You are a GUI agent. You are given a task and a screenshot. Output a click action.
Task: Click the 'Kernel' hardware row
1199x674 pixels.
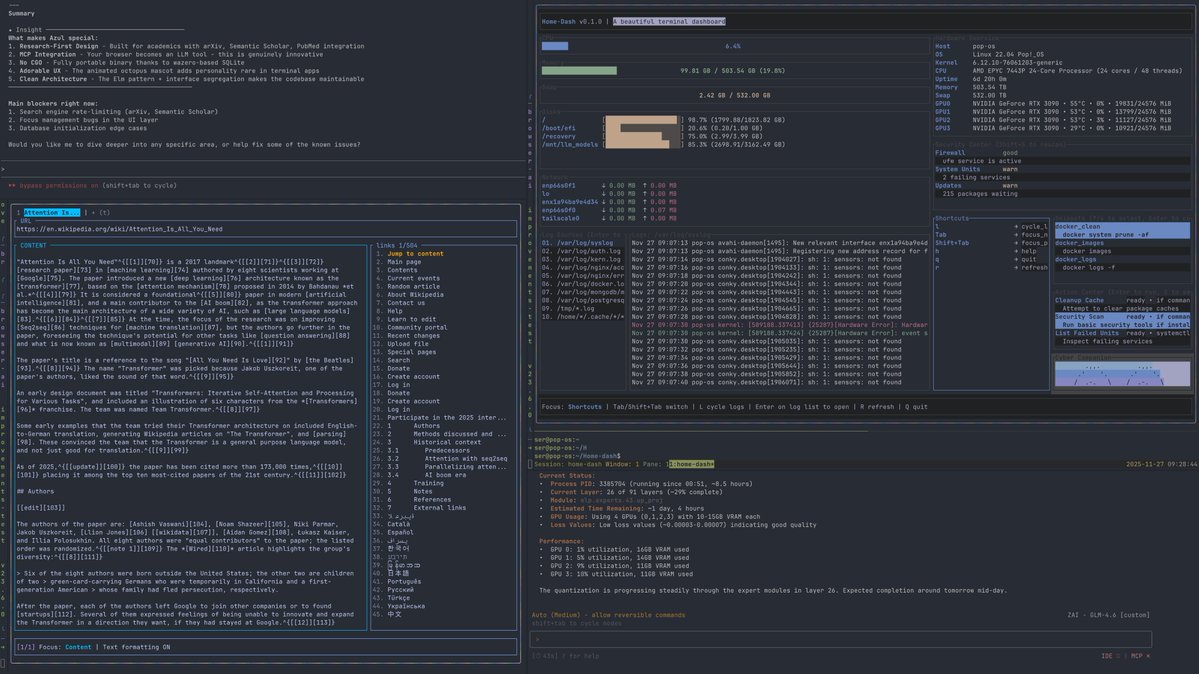pyautogui.click(x=999, y=63)
